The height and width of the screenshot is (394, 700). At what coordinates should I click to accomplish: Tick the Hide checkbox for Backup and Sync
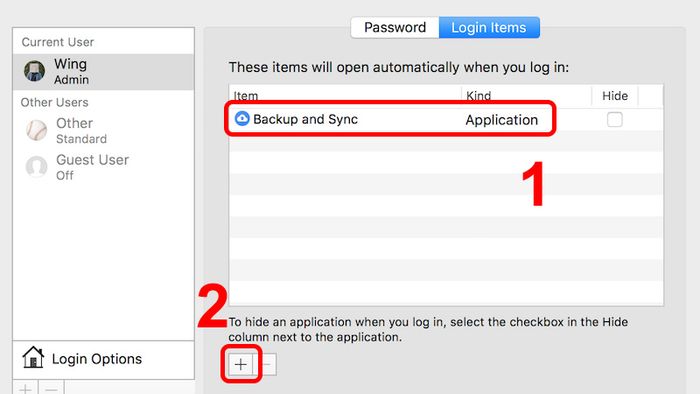click(614, 120)
